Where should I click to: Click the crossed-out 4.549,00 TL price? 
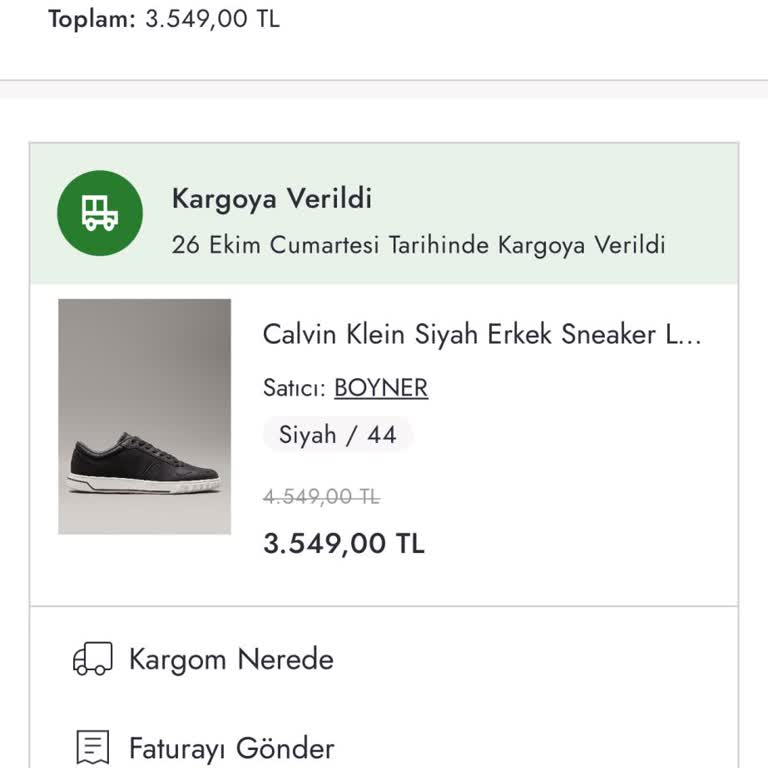[x=321, y=496]
